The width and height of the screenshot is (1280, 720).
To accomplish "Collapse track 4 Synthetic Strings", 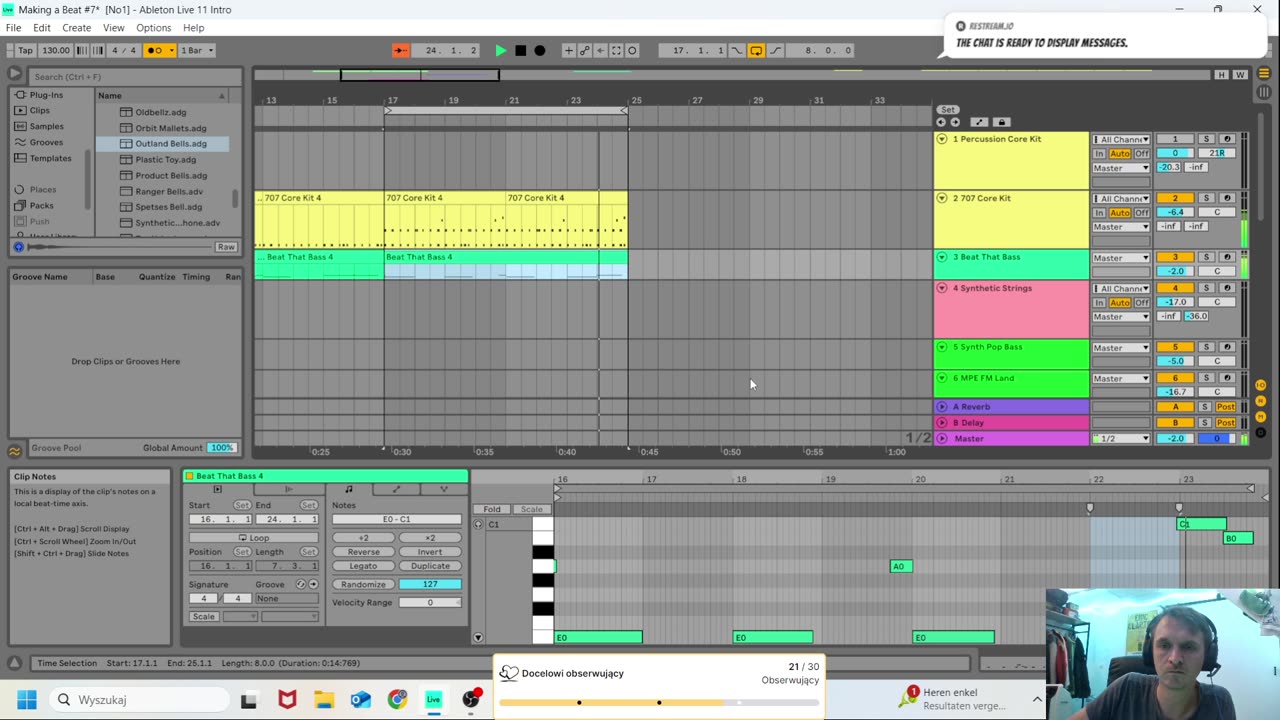I will click(x=942, y=288).
